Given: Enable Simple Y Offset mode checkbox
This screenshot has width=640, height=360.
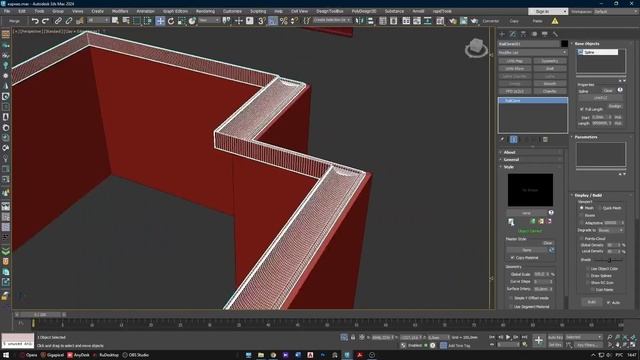Looking at the screenshot, I should [511, 298].
